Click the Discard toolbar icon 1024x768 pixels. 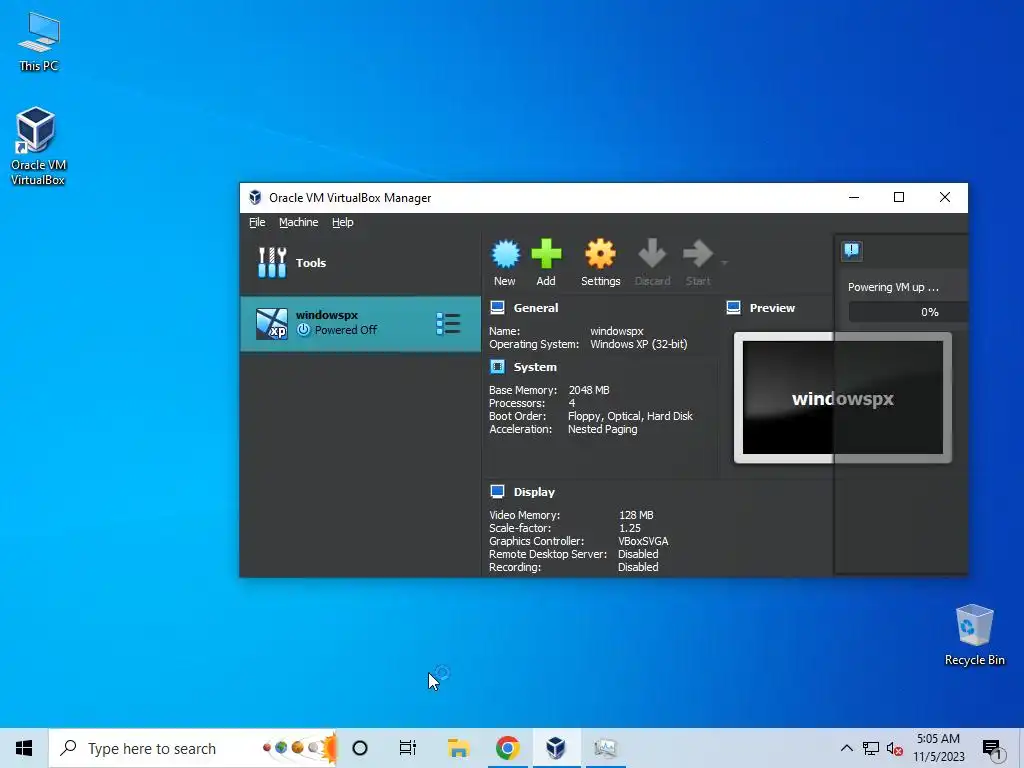click(652, 253)
